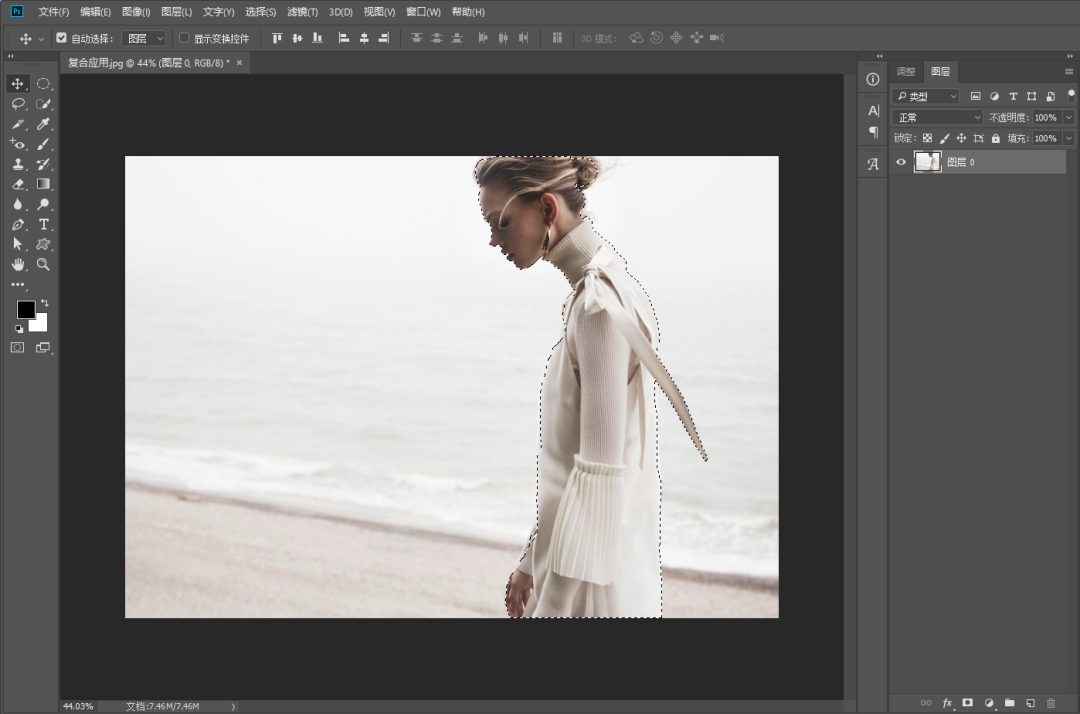This screenshot has height=714, width=1080.
Task: Hide 图层 0 using eye icon
Action: click(901, 162)
